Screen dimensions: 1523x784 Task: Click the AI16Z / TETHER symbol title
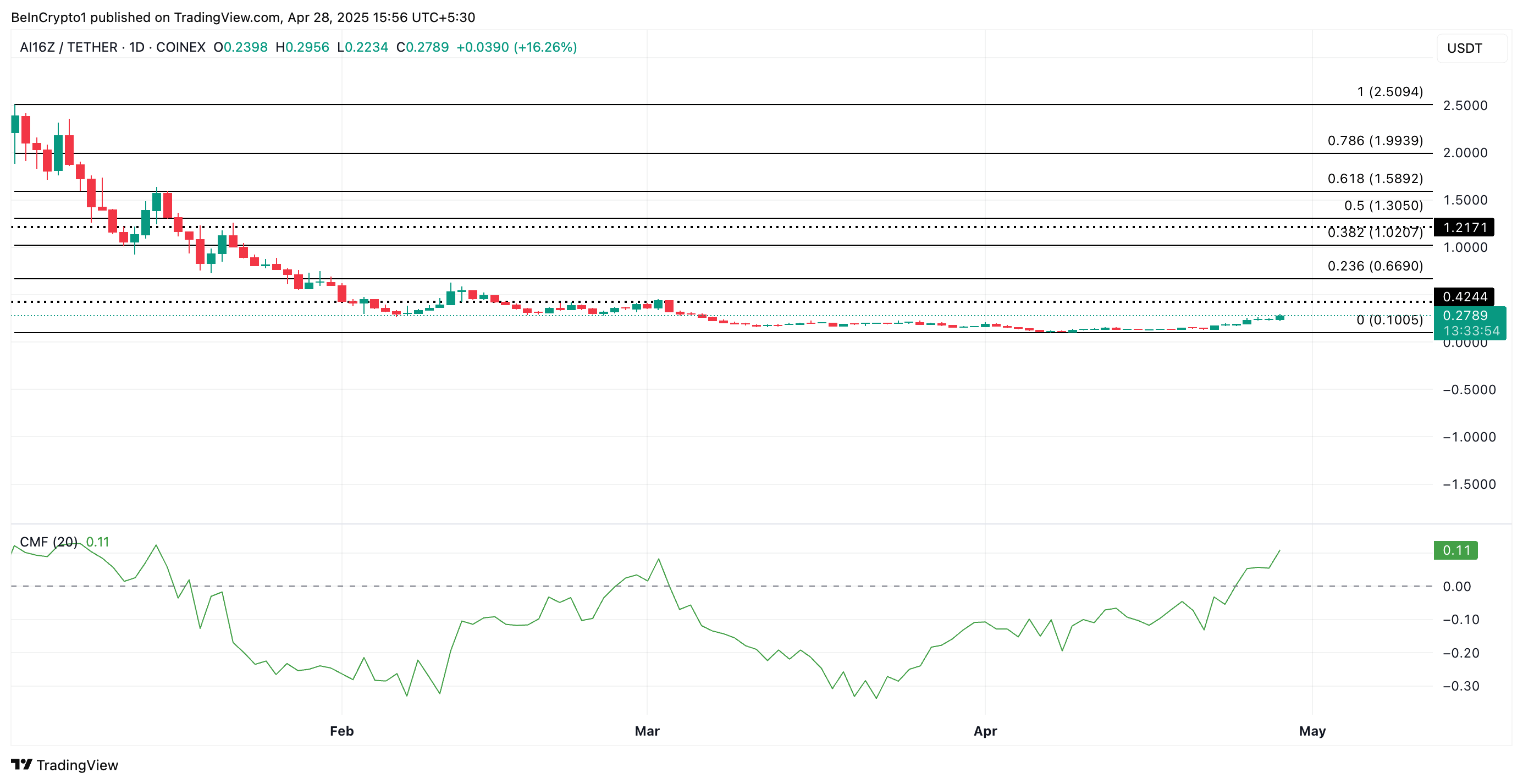[68, 47]
